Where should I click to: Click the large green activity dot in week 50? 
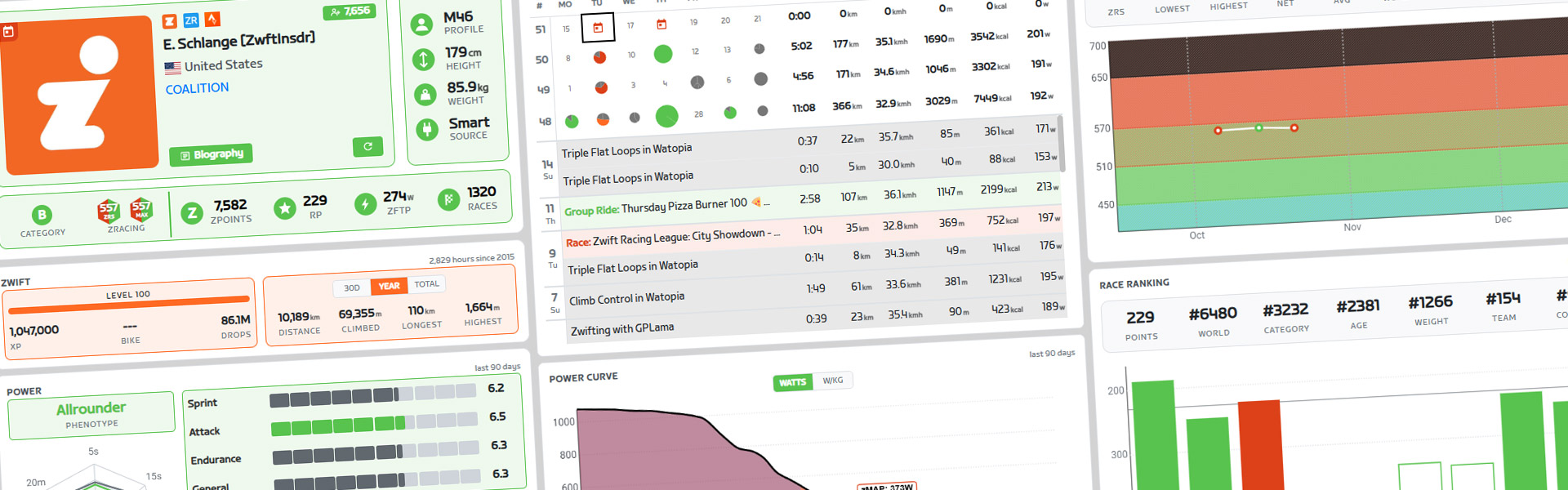663,54
